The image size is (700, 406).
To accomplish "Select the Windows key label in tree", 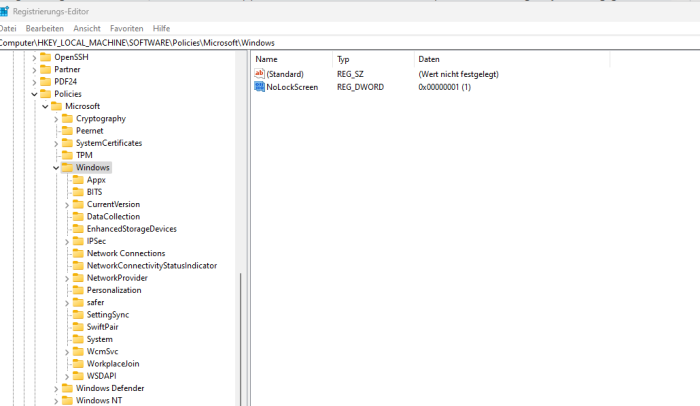I will [x=92, y=167].
